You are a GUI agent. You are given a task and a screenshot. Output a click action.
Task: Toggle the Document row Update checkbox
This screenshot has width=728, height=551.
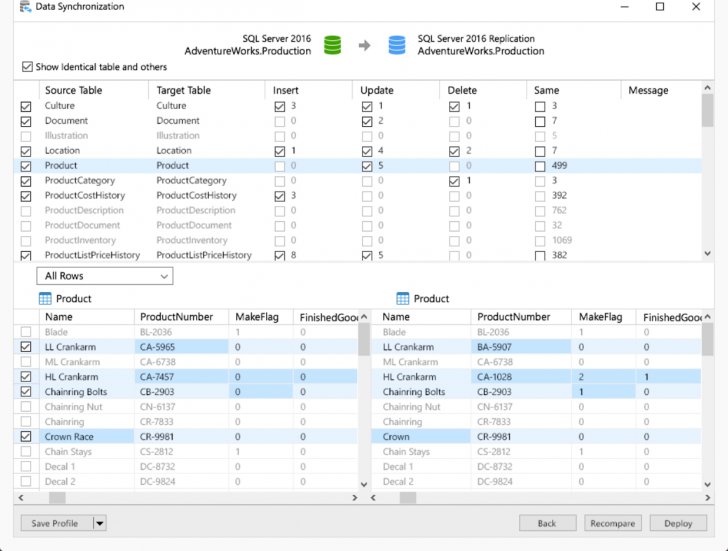coord(367,121)
